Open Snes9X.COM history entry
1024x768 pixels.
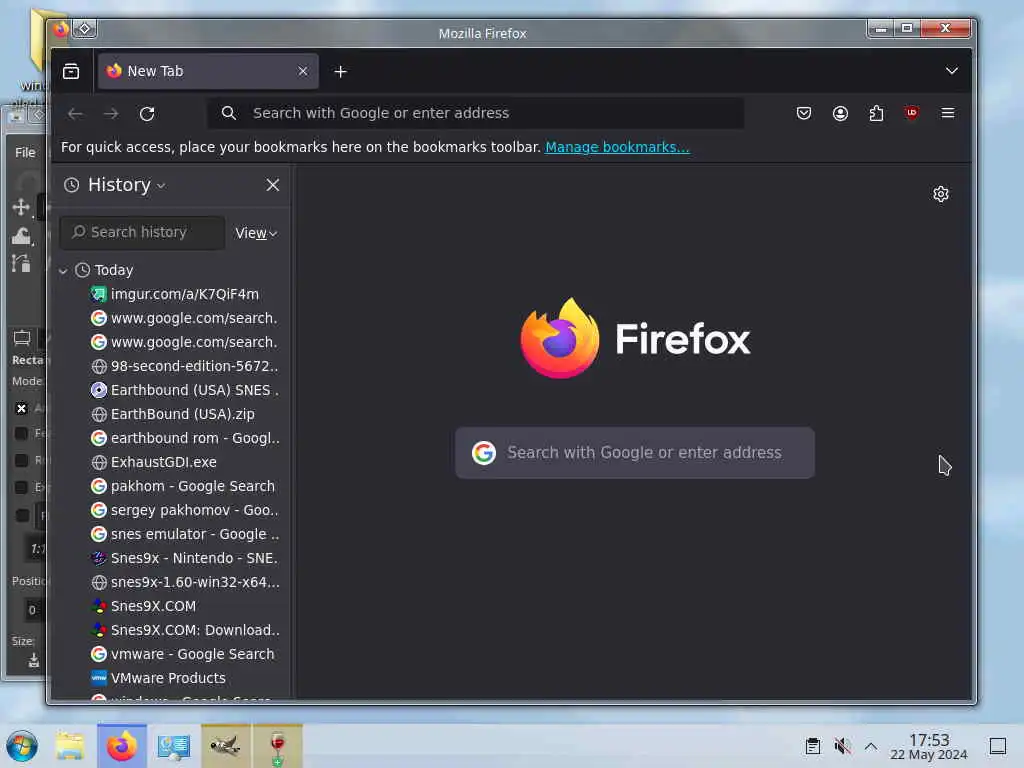143,606
